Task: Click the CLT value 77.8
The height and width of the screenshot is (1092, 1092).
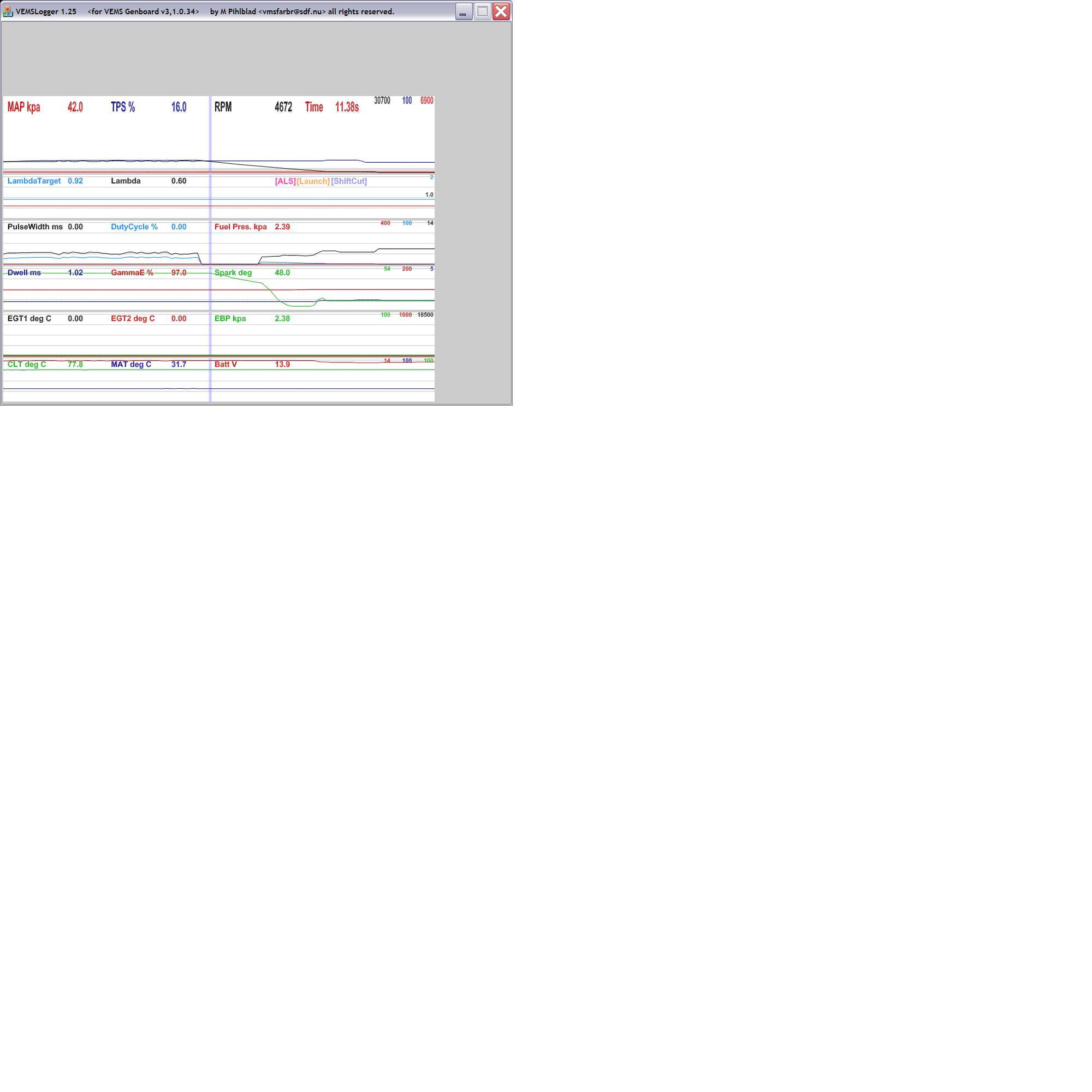Action: point(75,365)
